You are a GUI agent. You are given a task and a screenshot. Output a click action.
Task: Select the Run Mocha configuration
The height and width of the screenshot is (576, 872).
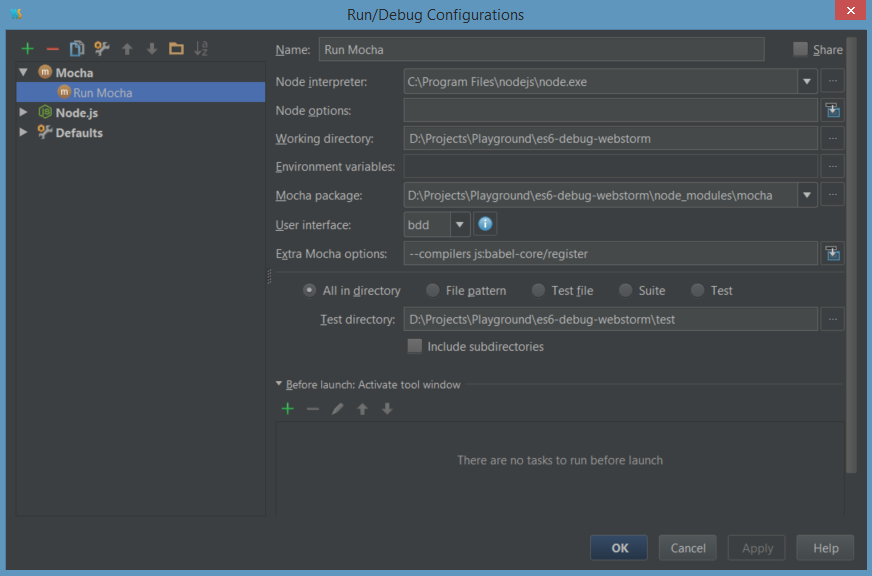coord(141,92)
